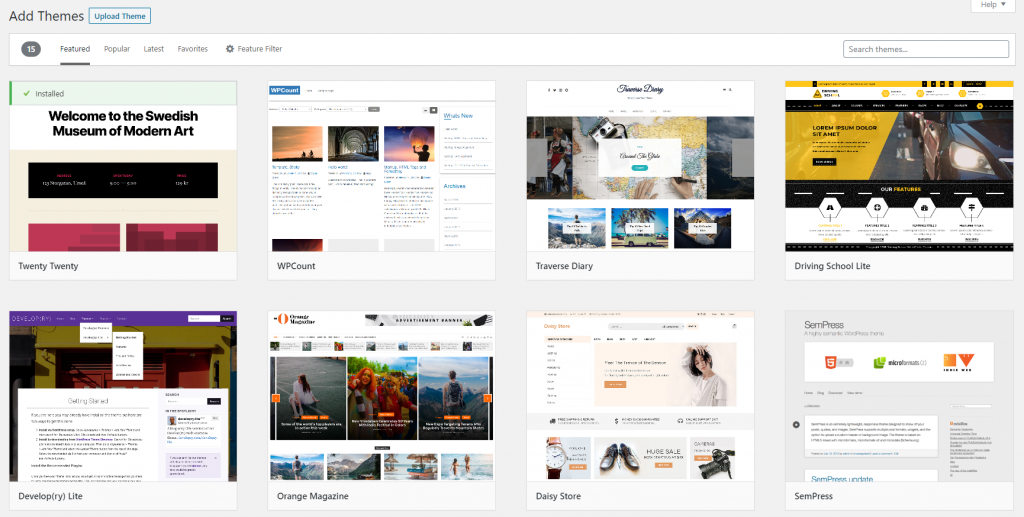This screenshot has width=1024, height=517.
Task: Click the WPCount theme name
Action: pyautogui.click(x=296, y=266)
